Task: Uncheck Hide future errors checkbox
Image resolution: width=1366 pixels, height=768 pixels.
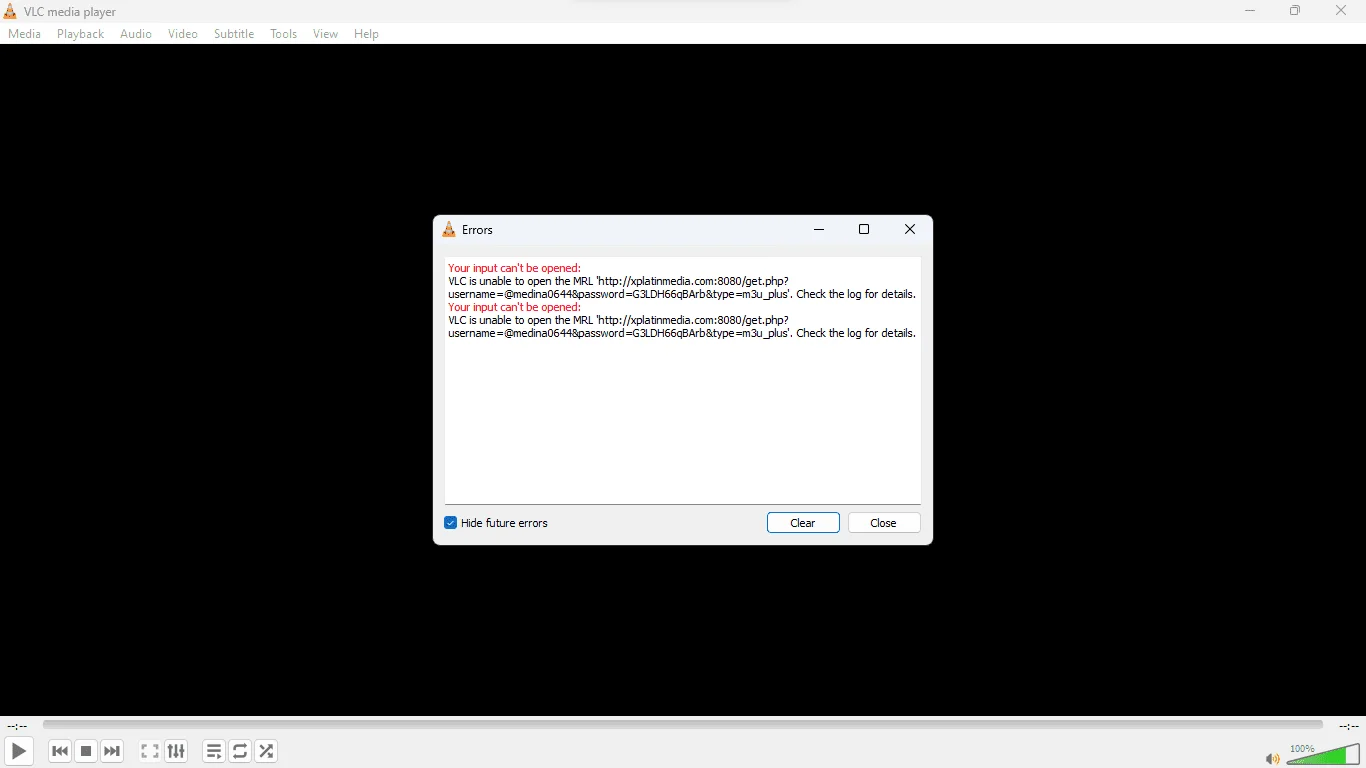Action: coord(450,523)
